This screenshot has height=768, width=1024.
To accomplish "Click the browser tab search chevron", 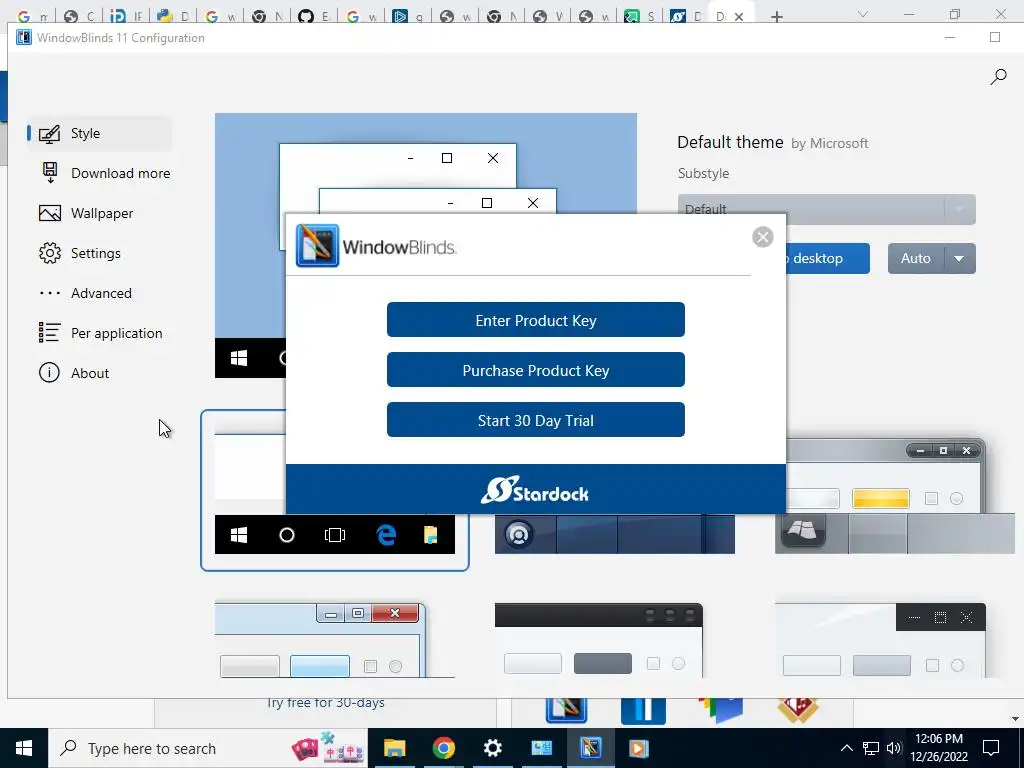I will pos(863,14).
